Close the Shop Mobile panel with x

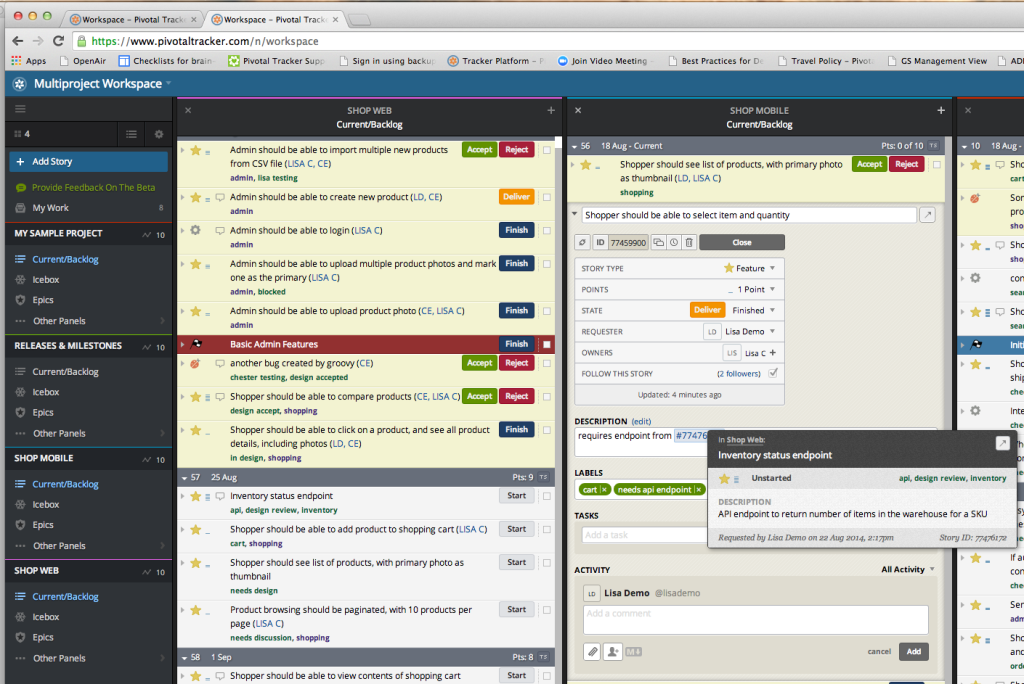(578, 110)
